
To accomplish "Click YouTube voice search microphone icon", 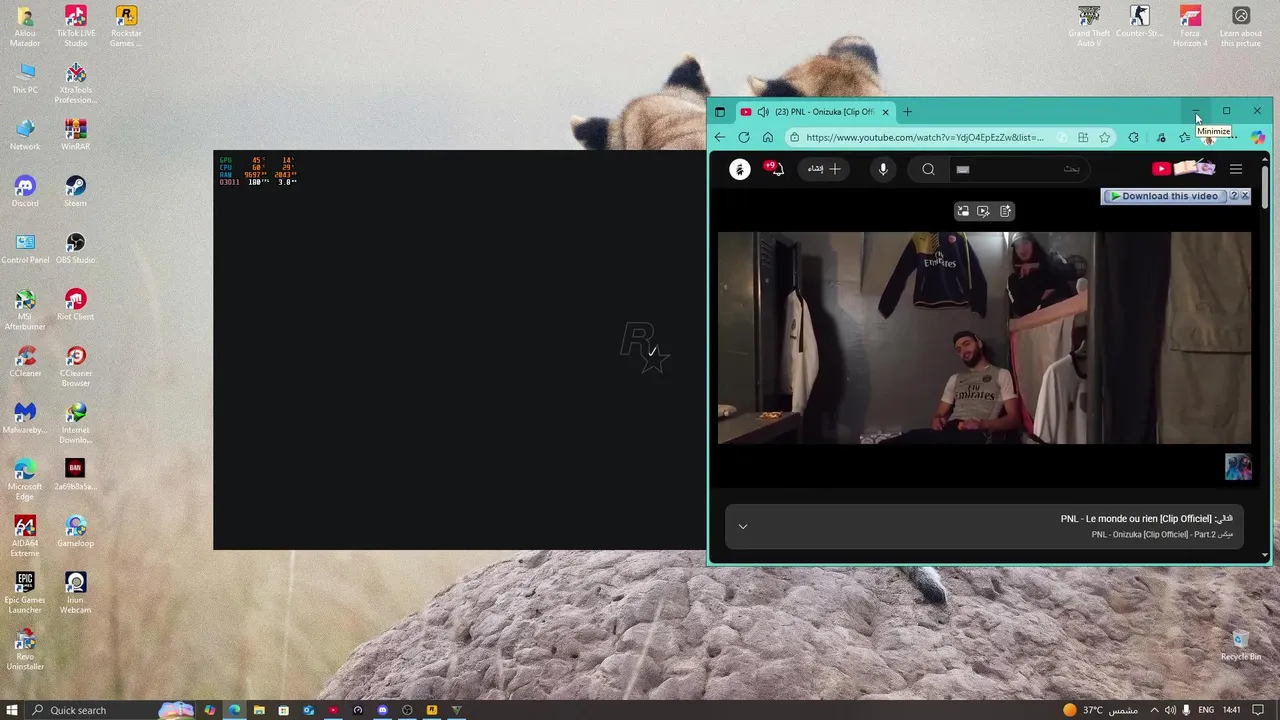I will coord(883,169).
